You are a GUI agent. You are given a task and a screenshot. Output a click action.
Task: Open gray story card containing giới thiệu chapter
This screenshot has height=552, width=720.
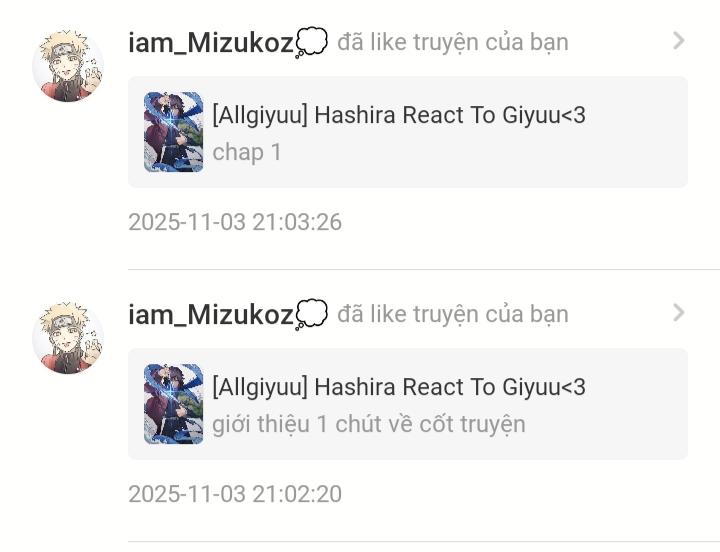click(408, 404)
